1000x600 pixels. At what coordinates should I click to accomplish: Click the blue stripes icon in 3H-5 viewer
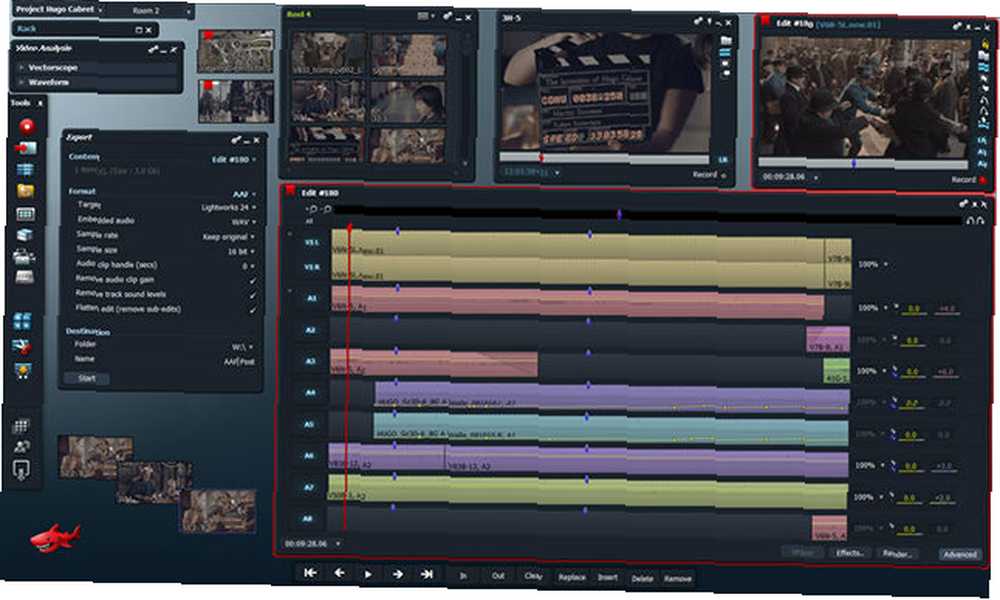point(725,52)
